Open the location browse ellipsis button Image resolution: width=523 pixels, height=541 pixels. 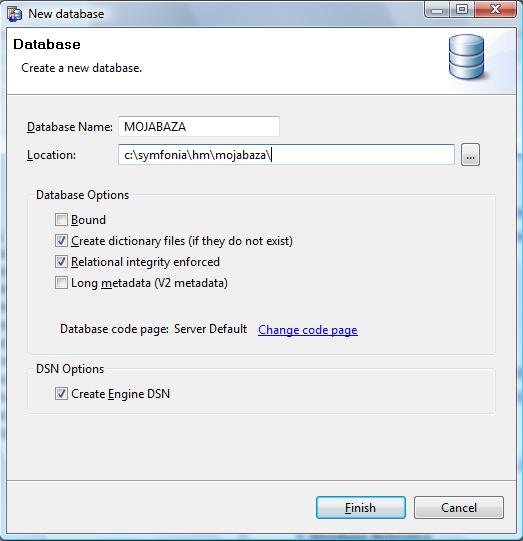point(470,155)
